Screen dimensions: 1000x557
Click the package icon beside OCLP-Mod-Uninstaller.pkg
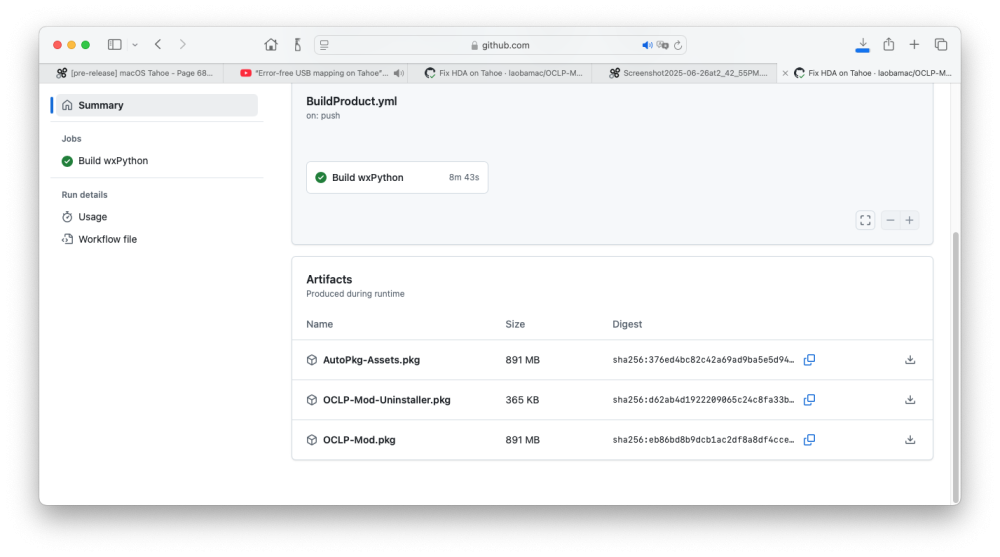click(x=312, y=400)
